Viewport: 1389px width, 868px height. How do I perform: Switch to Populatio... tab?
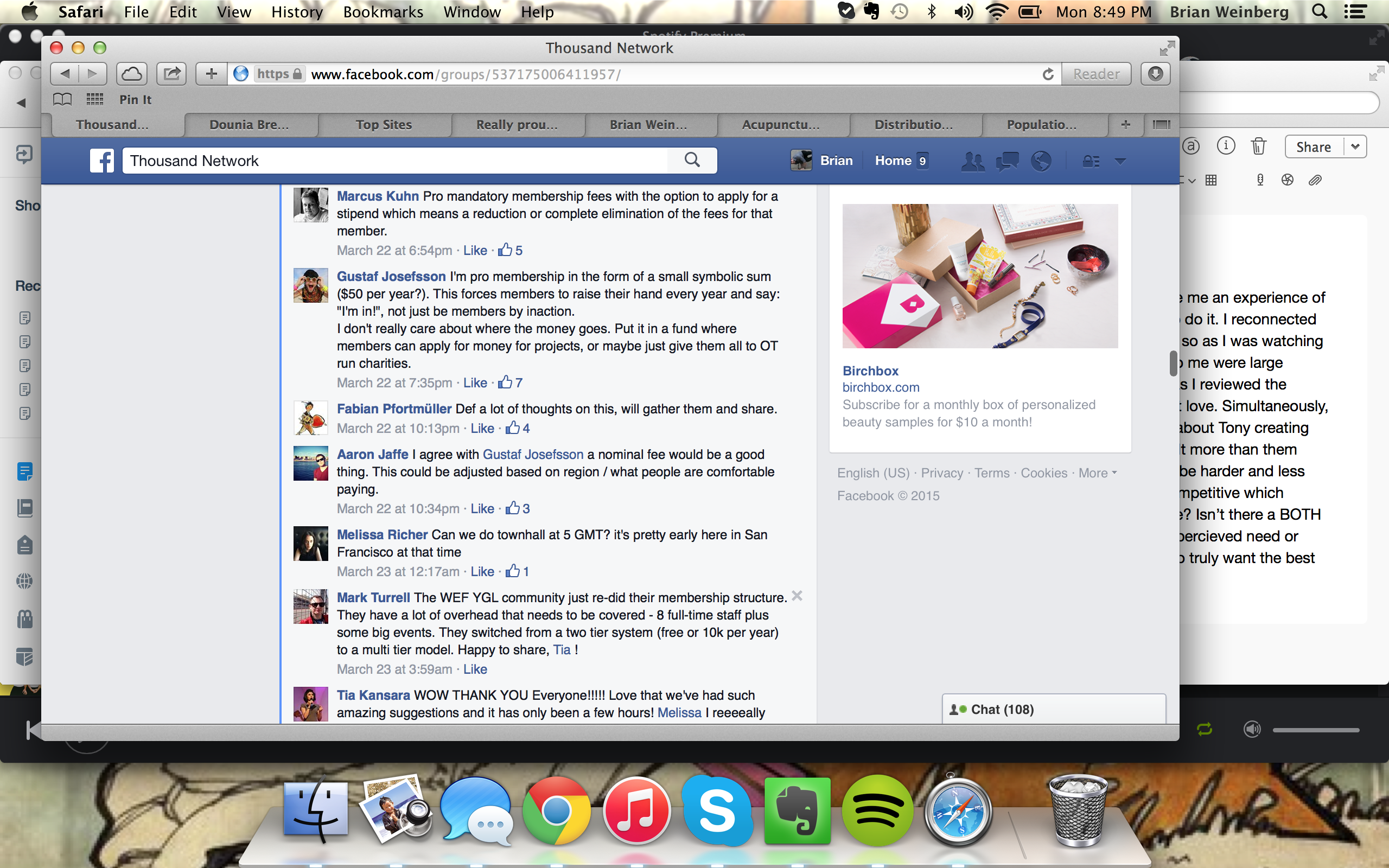tap(1041, 125)
